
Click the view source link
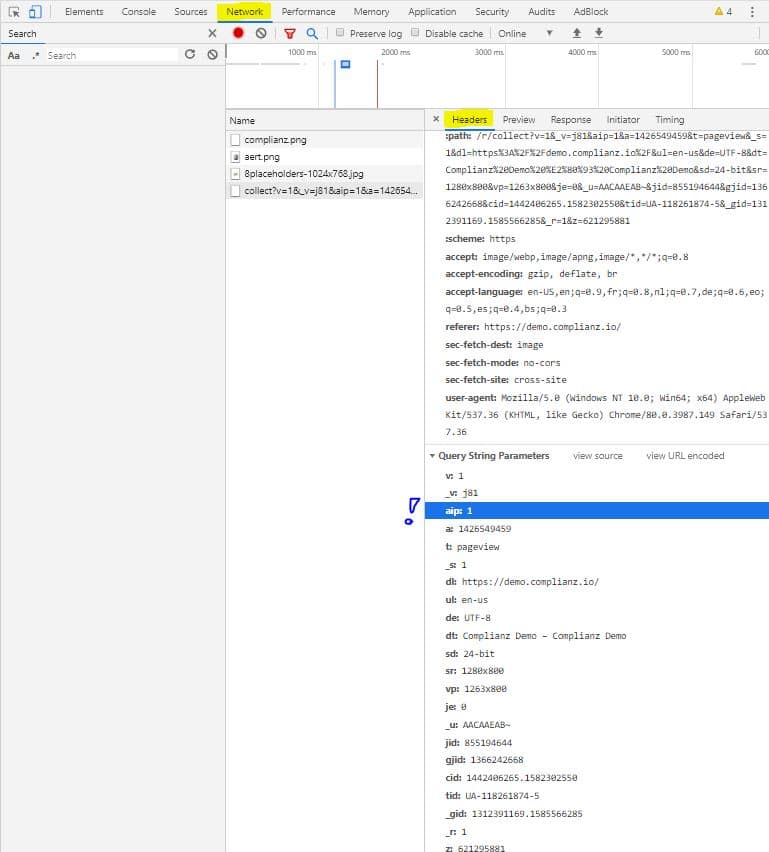(x=597, y=456)
